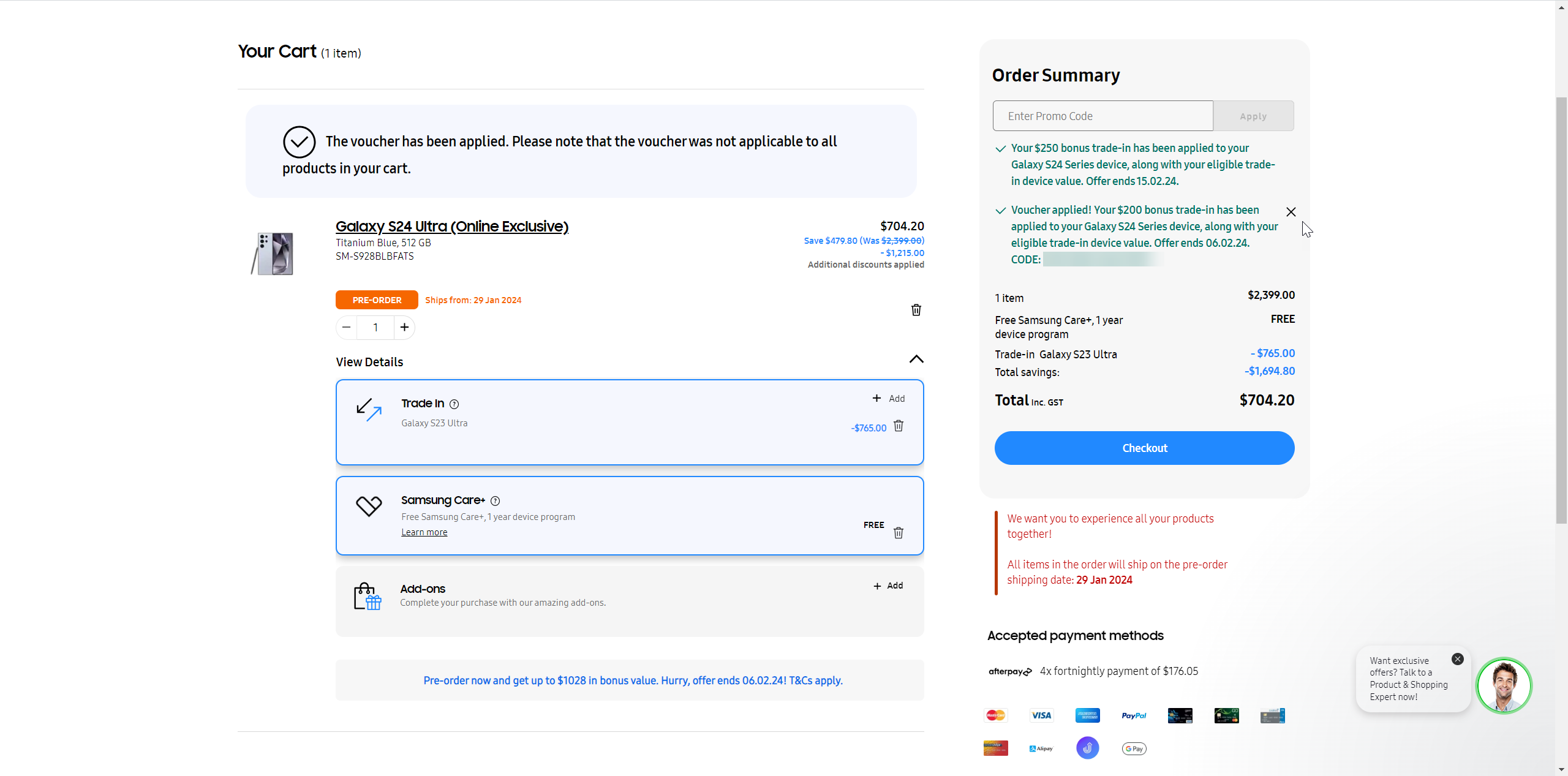Open Trade In help info icon
1568x776 pixels.
click(454, 404)
